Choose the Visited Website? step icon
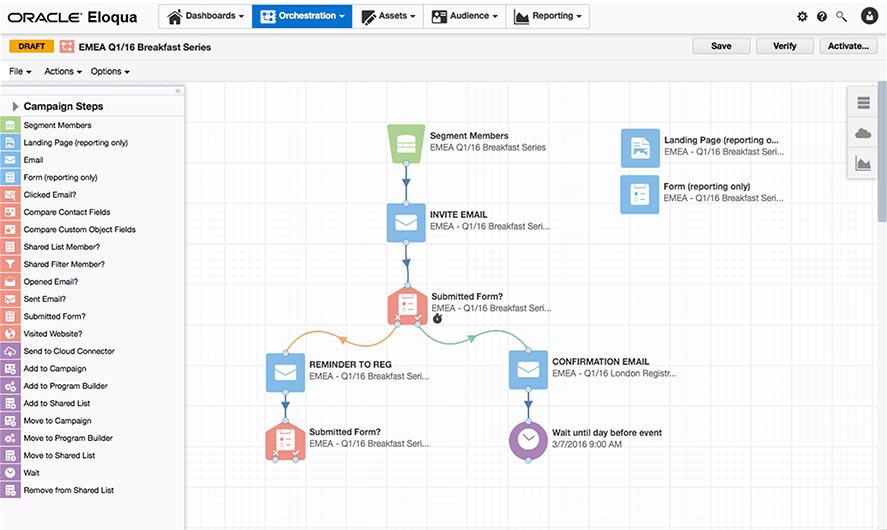Image resolution: width=887 pixels, height=530 pixels. [x=10, y=334]
